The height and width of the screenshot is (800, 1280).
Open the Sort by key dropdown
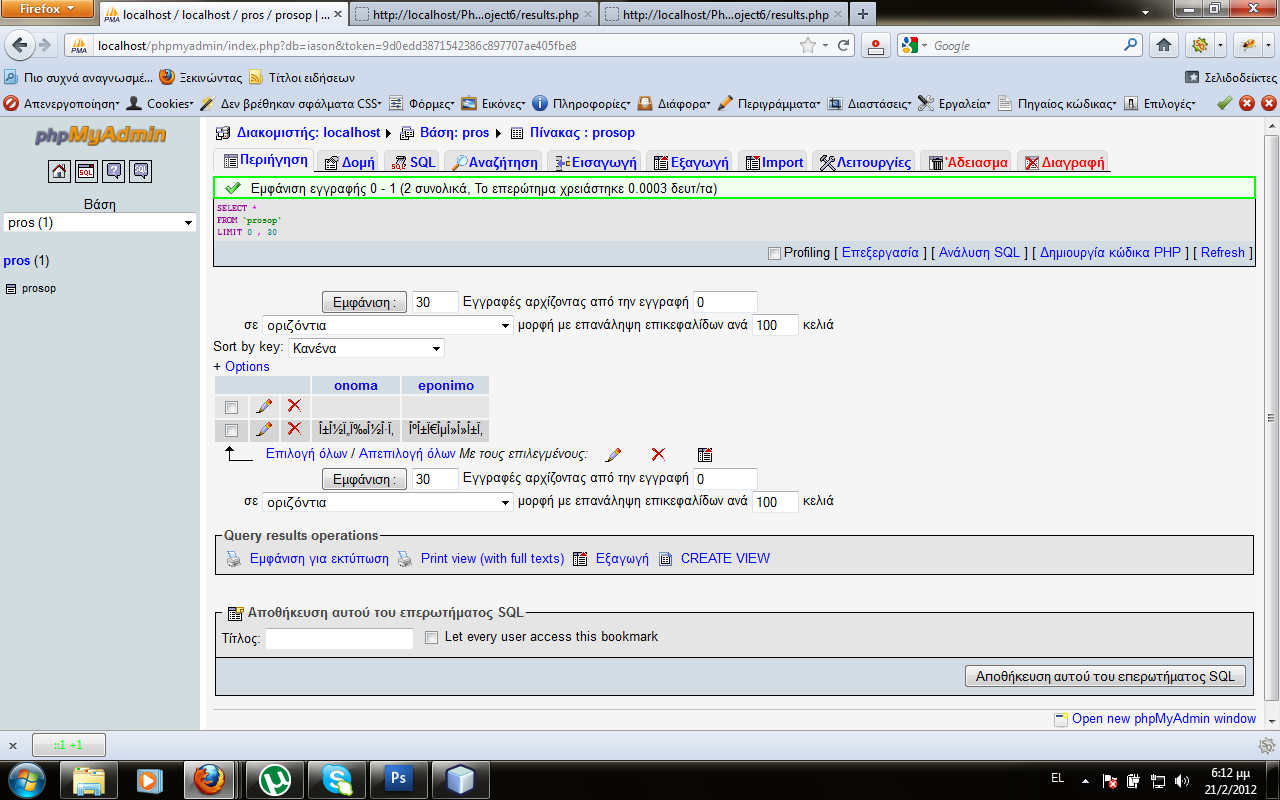[x=366, y=348]
